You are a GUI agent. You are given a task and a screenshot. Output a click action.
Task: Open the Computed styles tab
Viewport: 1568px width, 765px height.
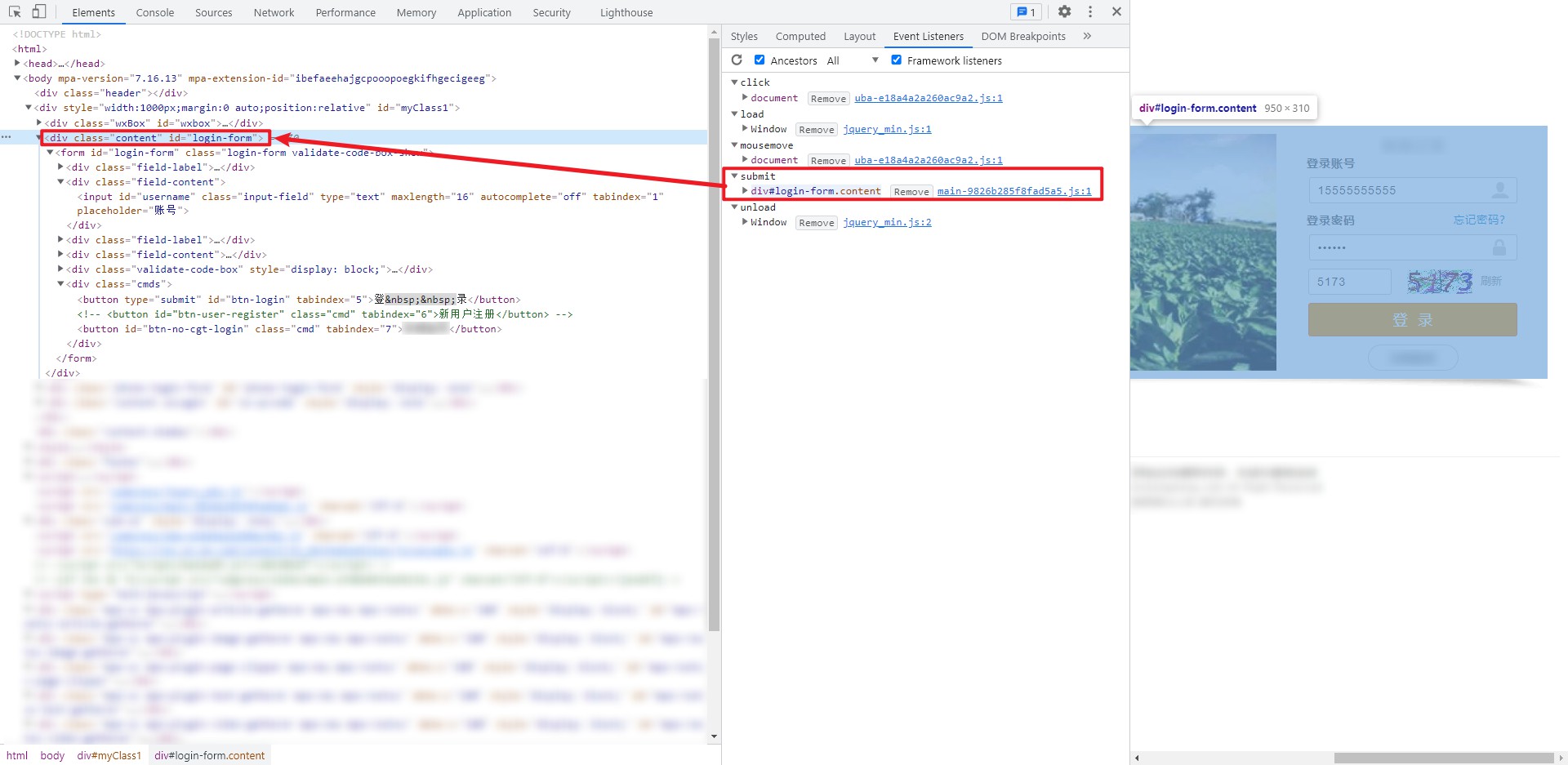tap(800, 36)
